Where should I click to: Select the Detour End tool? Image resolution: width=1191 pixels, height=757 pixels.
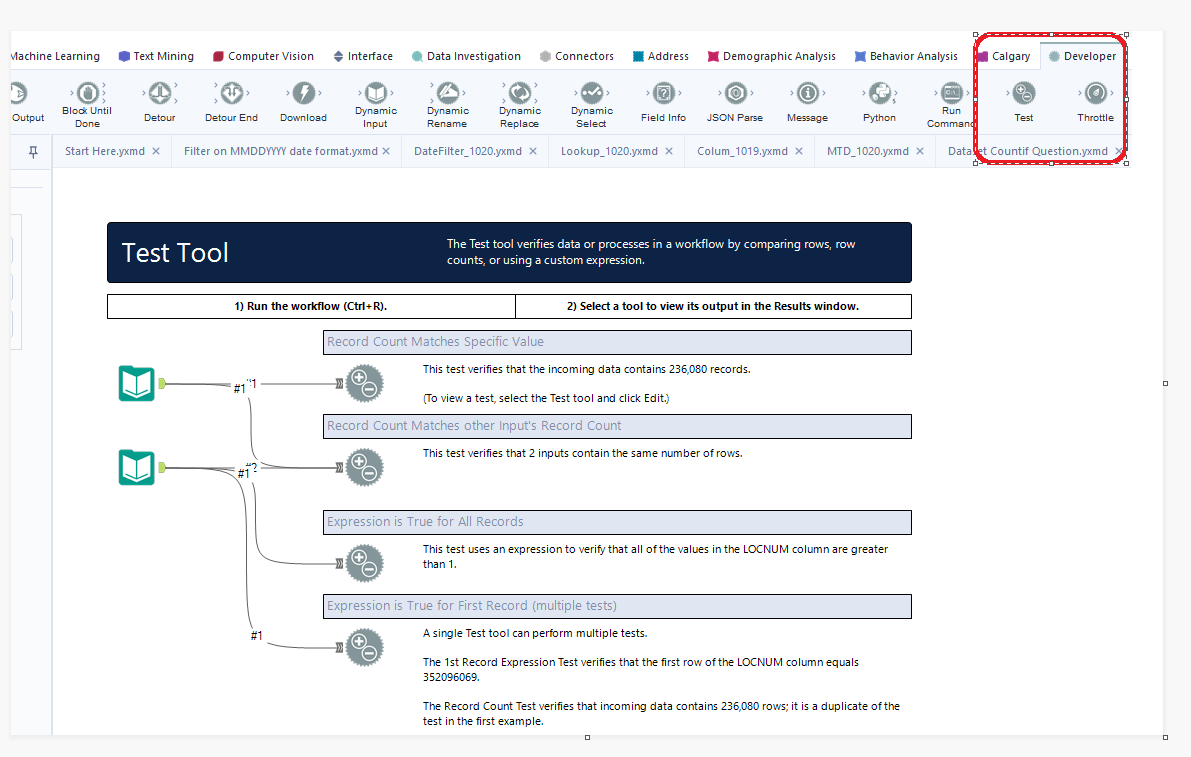[x=231, y=95]
